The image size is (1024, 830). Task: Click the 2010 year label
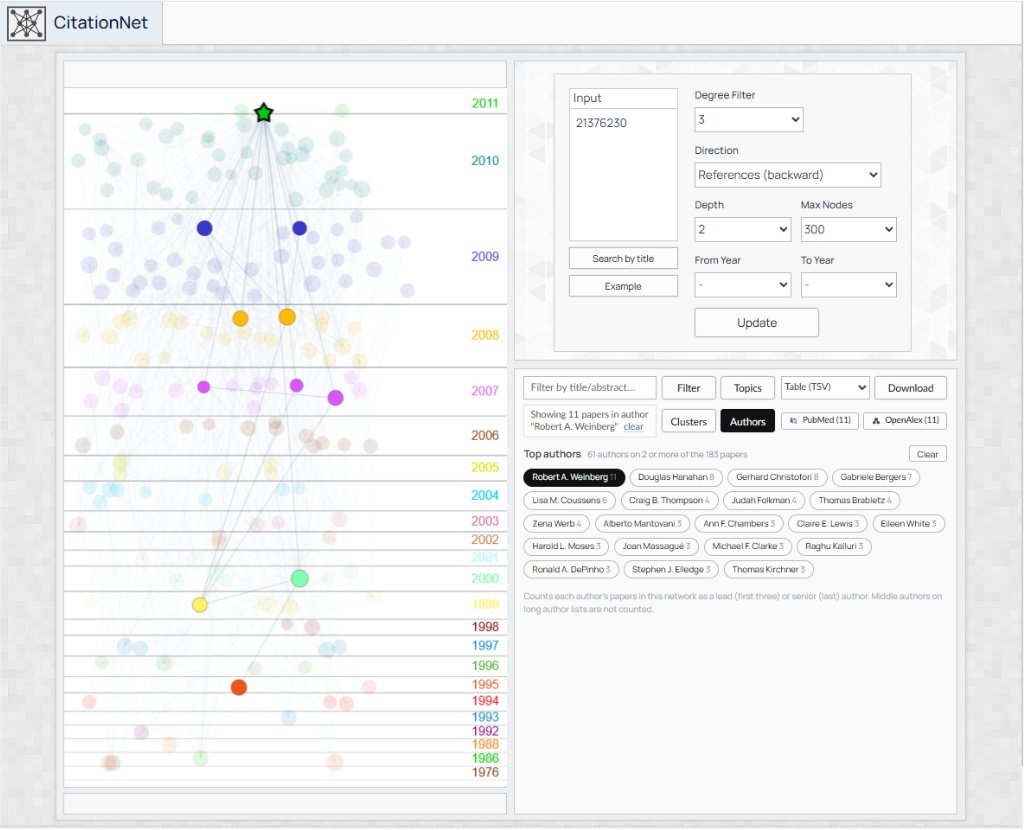coord(485,161)
